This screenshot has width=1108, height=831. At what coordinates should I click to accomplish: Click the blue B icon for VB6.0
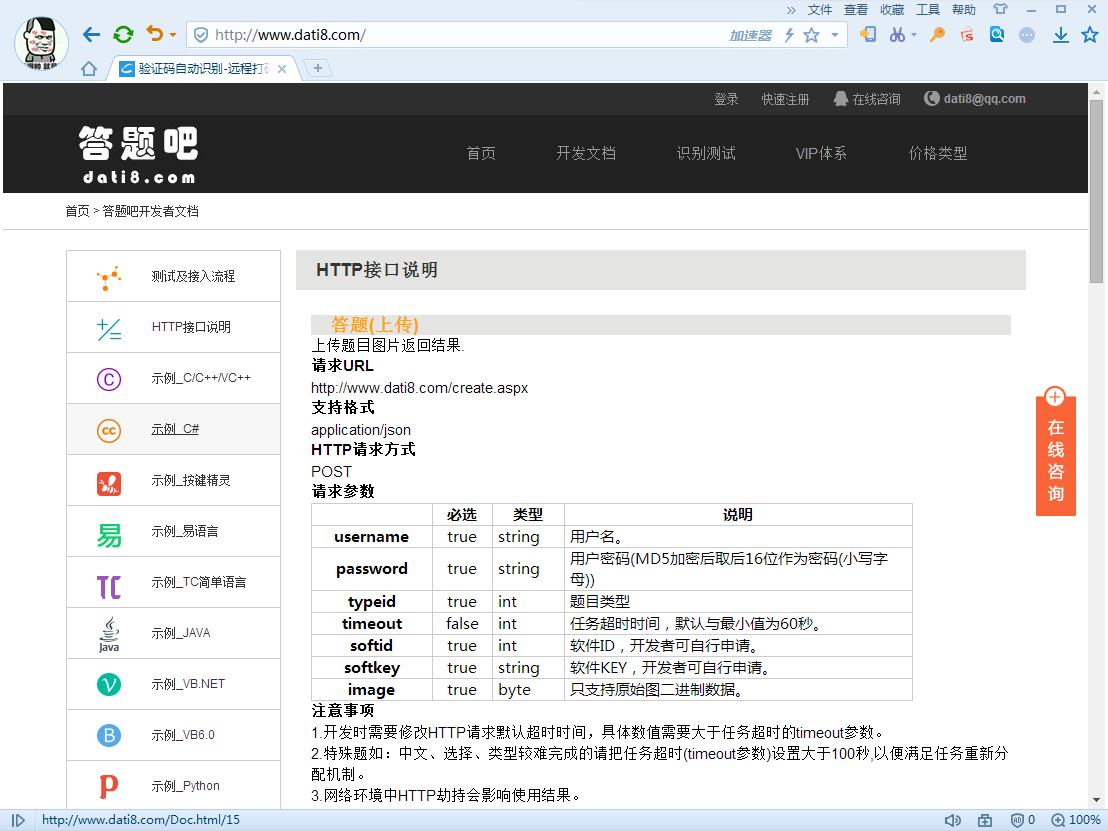point(109,735)
